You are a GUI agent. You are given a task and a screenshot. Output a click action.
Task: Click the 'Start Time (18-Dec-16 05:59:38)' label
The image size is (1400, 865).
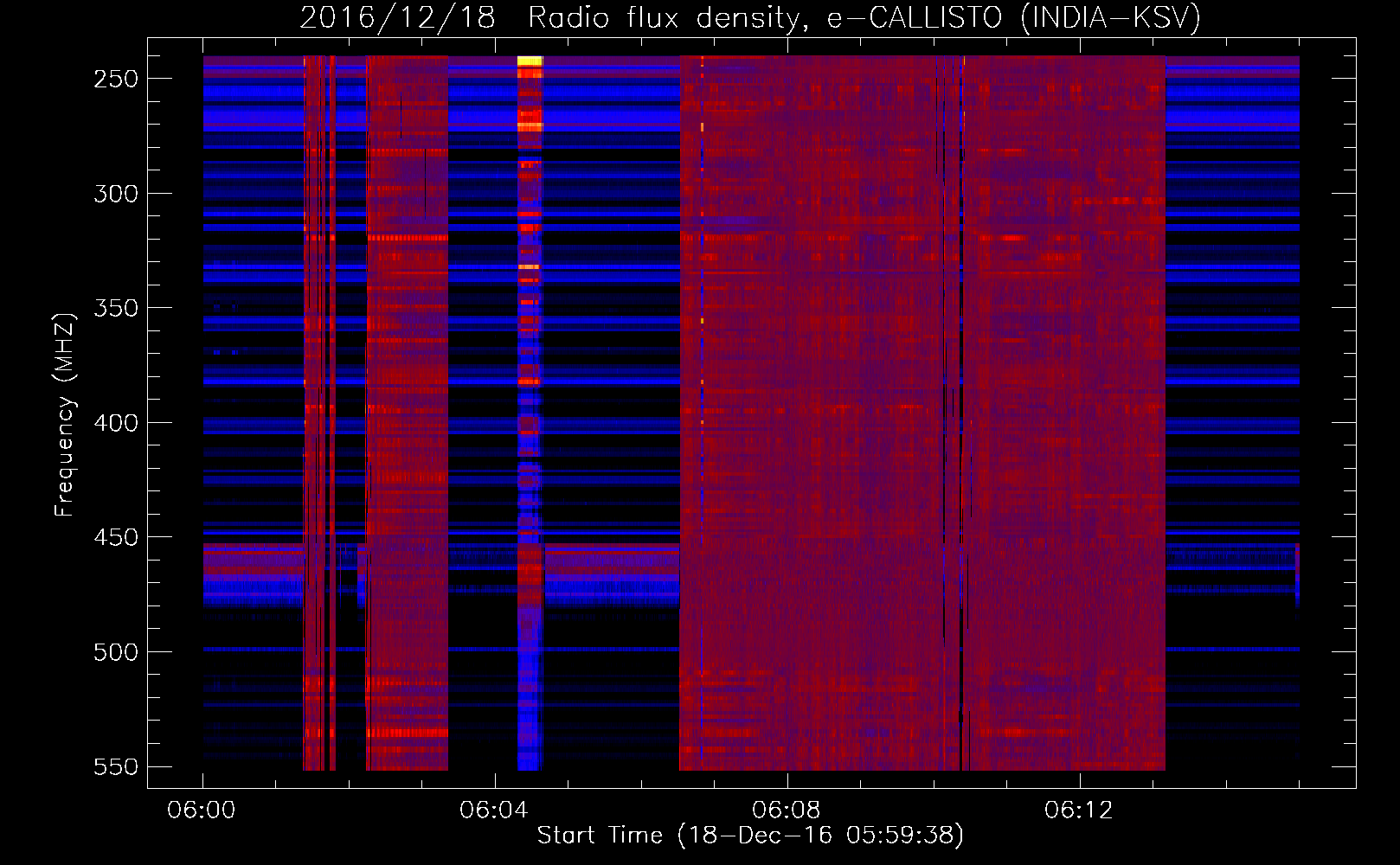coord(750,836)
